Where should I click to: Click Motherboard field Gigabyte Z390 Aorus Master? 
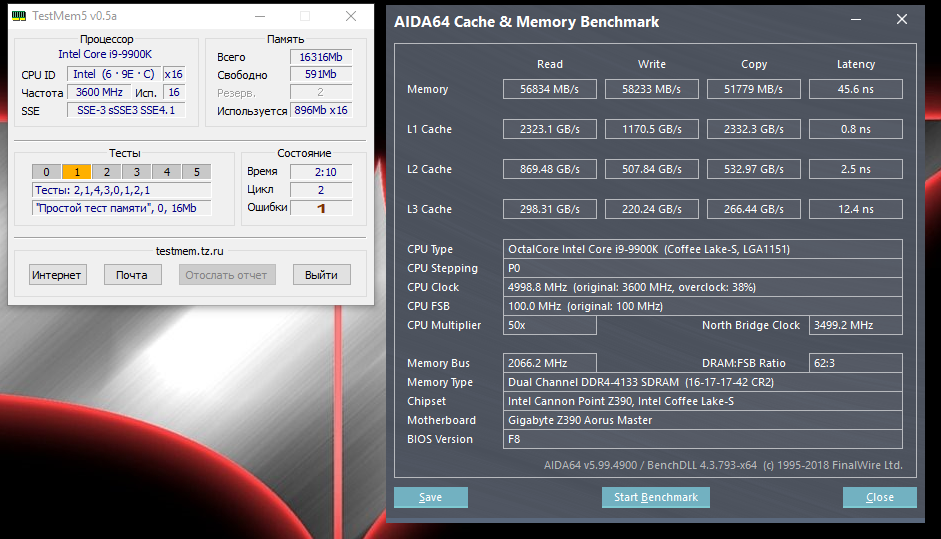[x=703, y=420]
